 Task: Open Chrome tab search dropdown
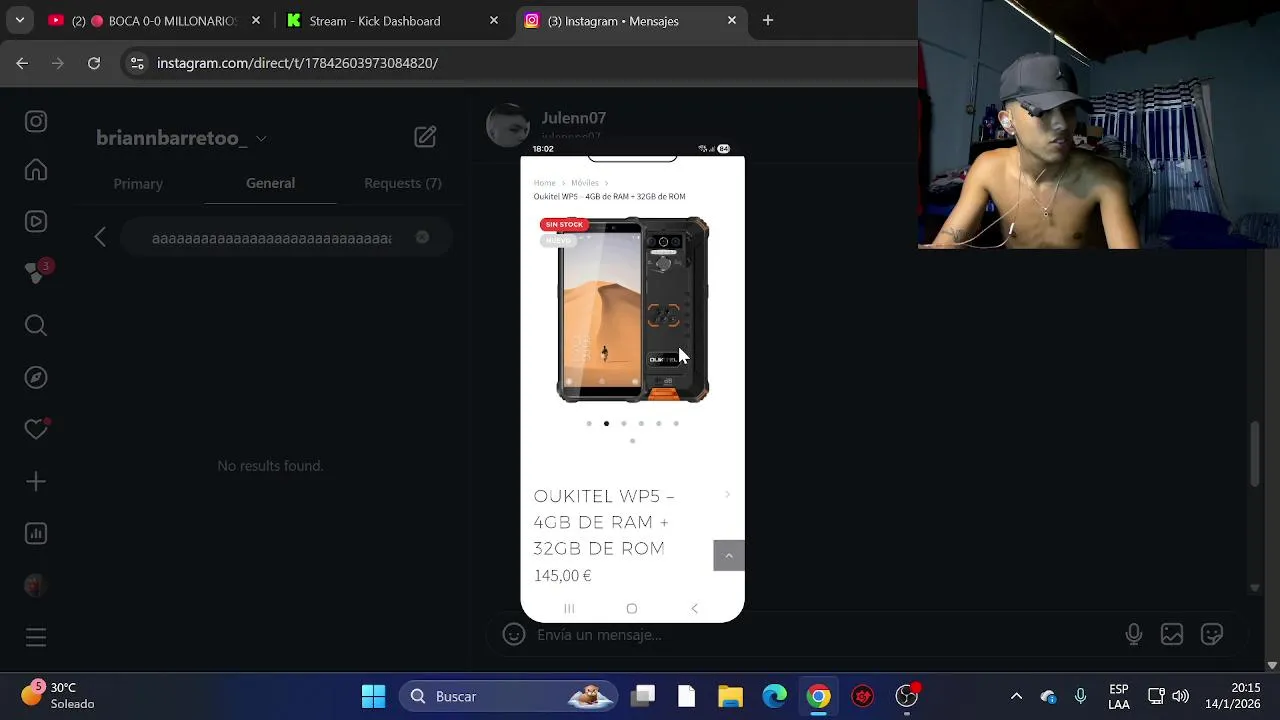coord(19,20)
